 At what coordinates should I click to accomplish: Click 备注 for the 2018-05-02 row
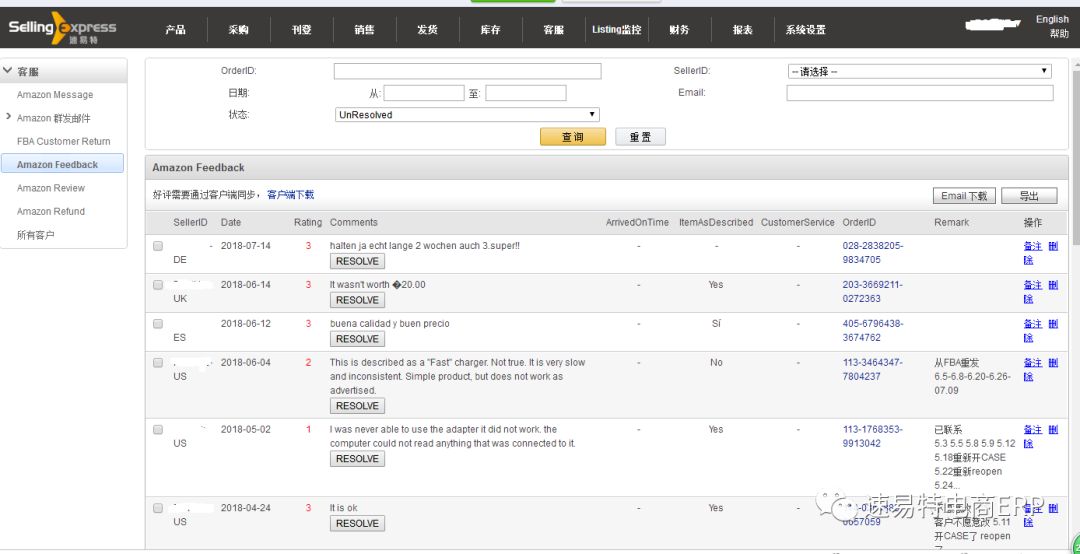pyautogui.click(x=1032, y=429)
